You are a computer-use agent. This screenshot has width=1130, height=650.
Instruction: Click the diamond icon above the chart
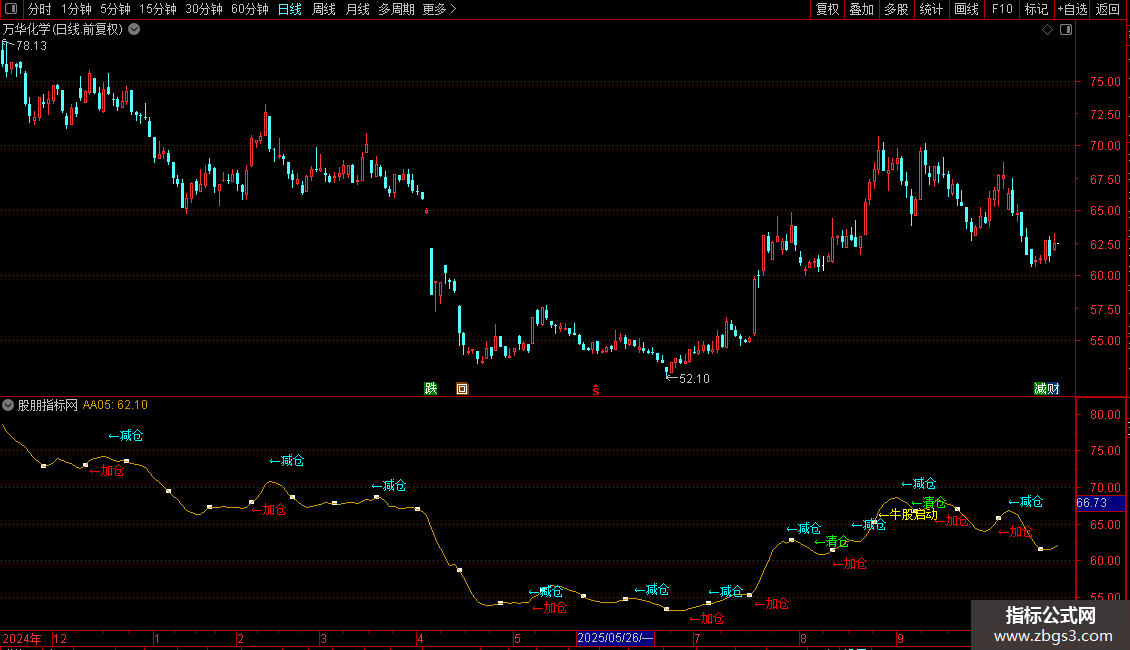[1048, 30]
